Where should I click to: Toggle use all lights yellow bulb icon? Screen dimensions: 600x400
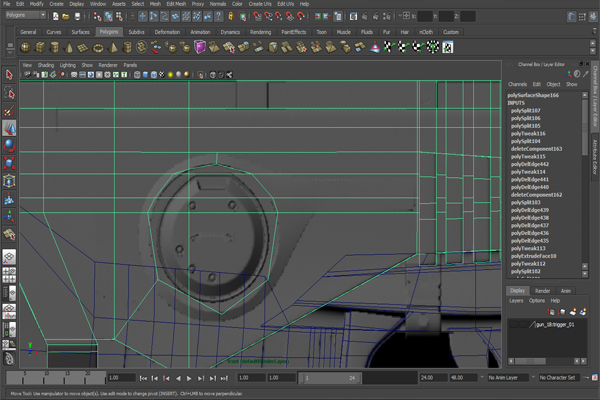(x=170, y=75)
